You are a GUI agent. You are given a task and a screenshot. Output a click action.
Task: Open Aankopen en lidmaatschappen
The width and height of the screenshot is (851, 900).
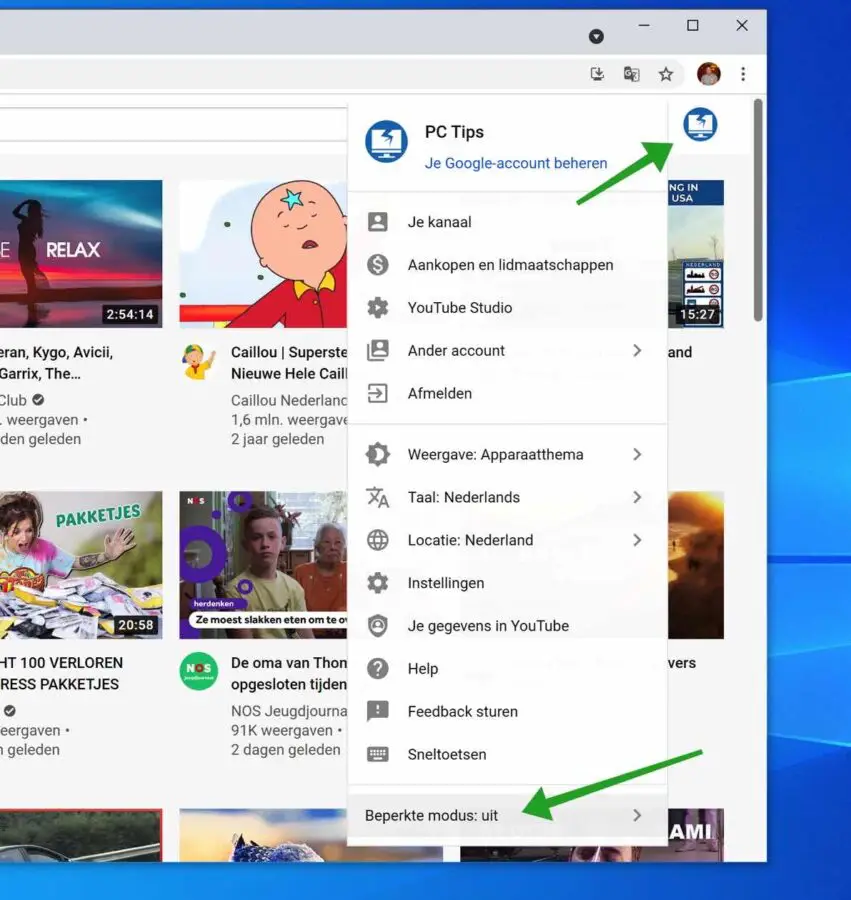click(x=507, y=265)
